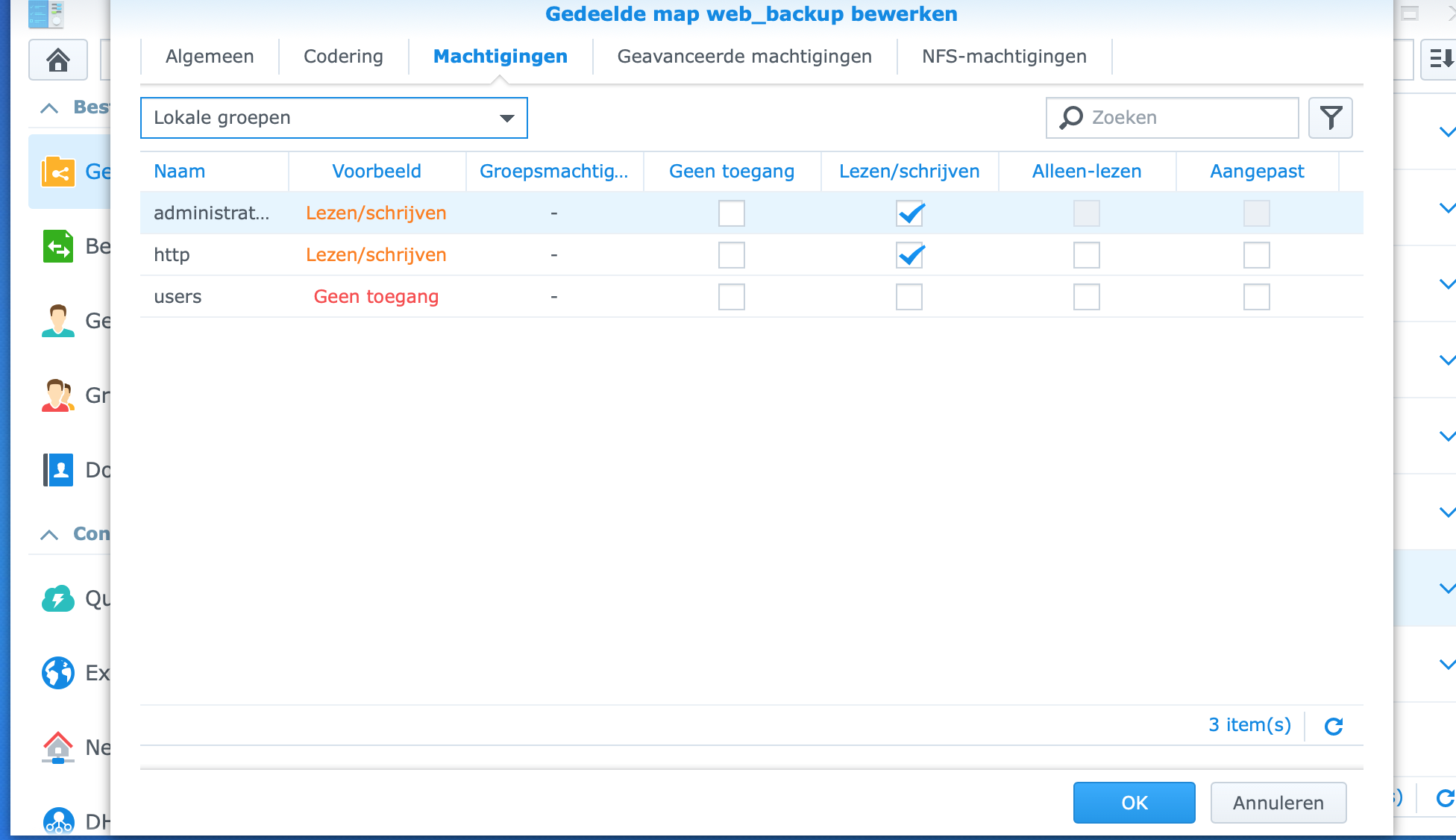This screenshot has width=1456, height=840.
Task: Click the Voorbeeld column header
Action: click(x=377, y=172)
